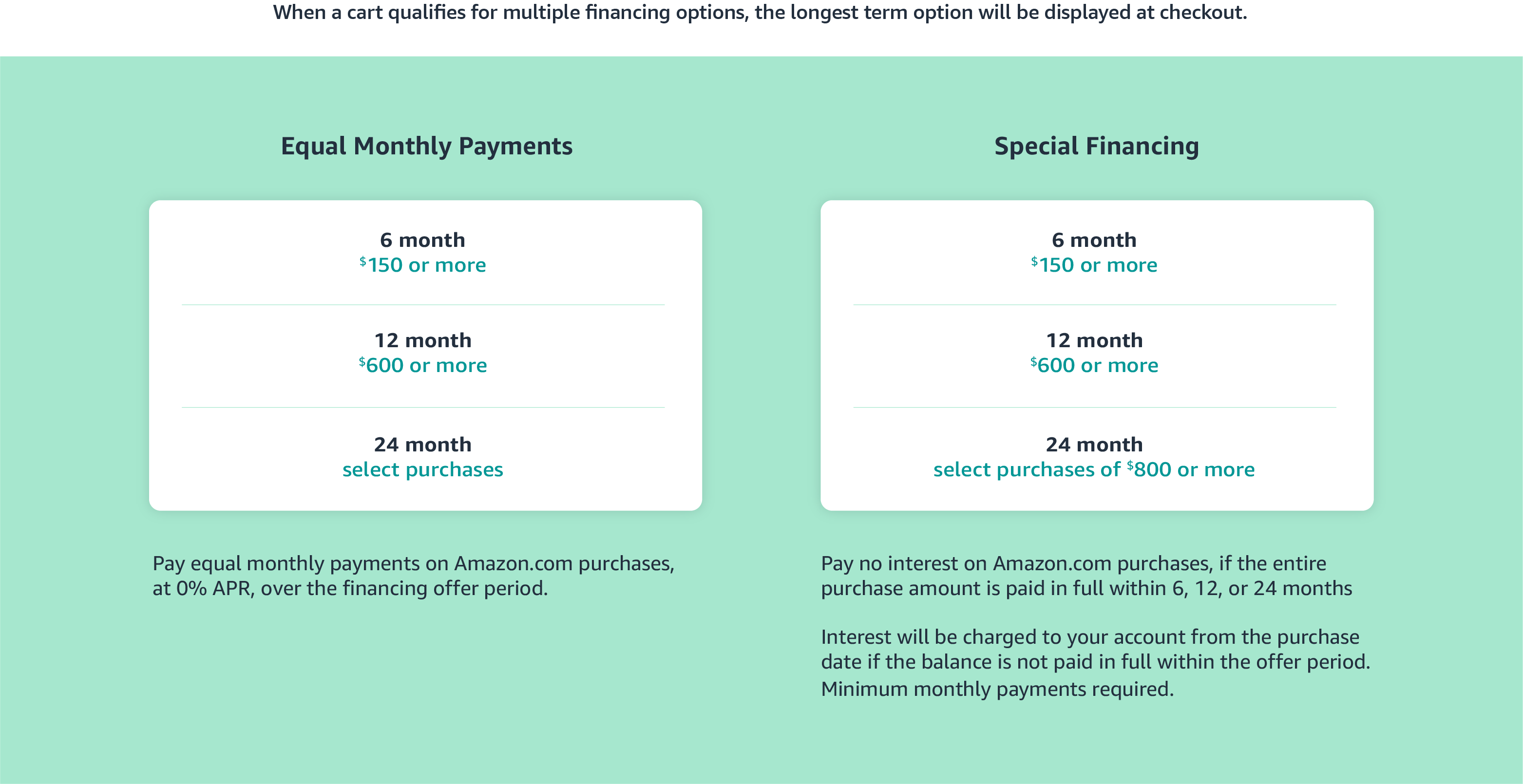Click $600 or more under Equal Monthly Payments
The image size is (1523, 784).
coord(422,365)
